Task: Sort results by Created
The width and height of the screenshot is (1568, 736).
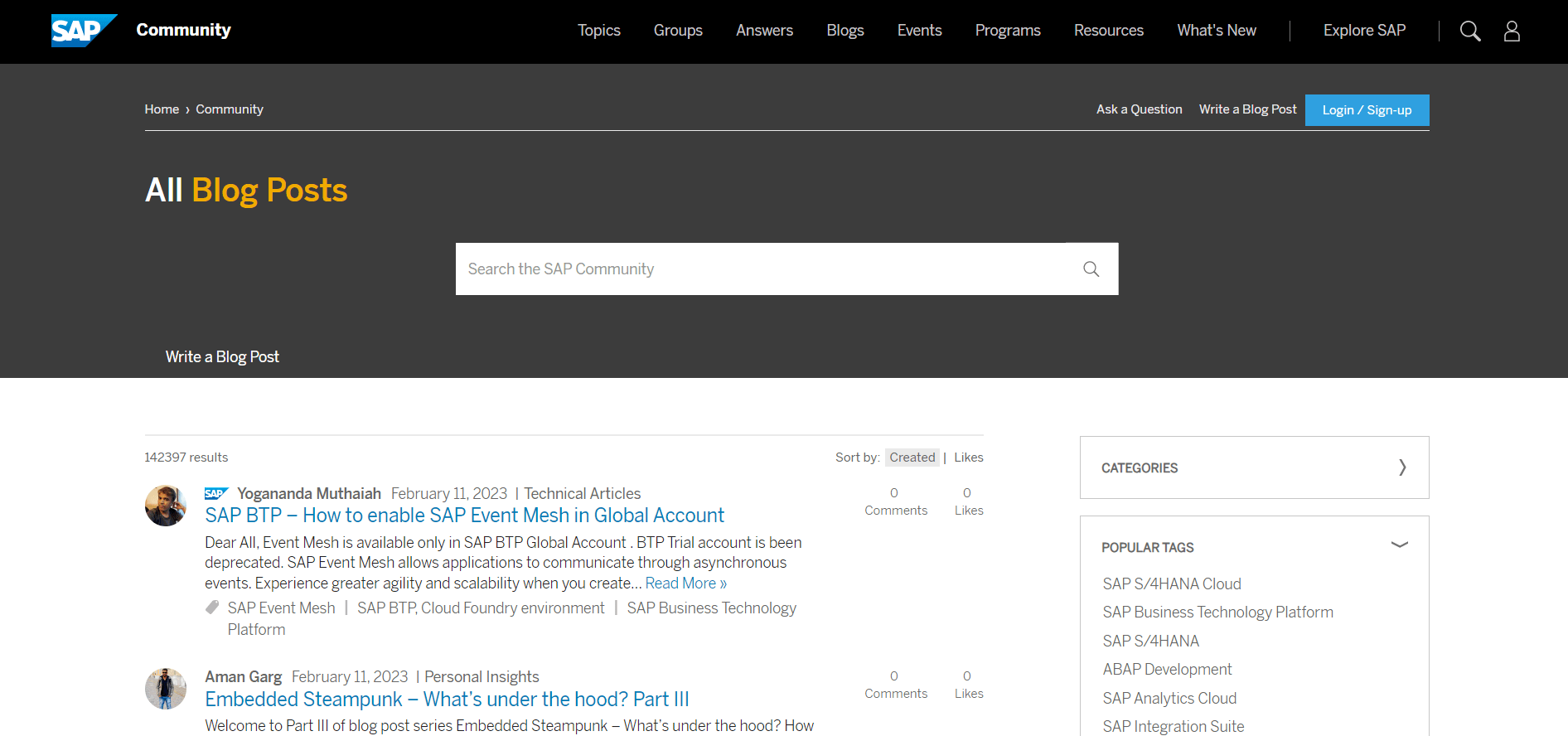Action: pyautogui.click(x=912, y=458)
